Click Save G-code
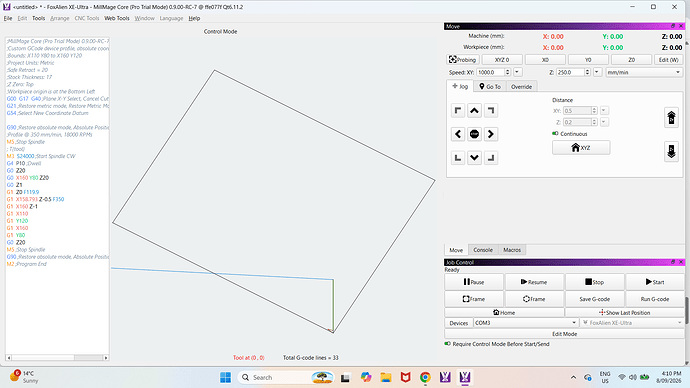Viewport: 690px width, 388px height. pos(595,299)
